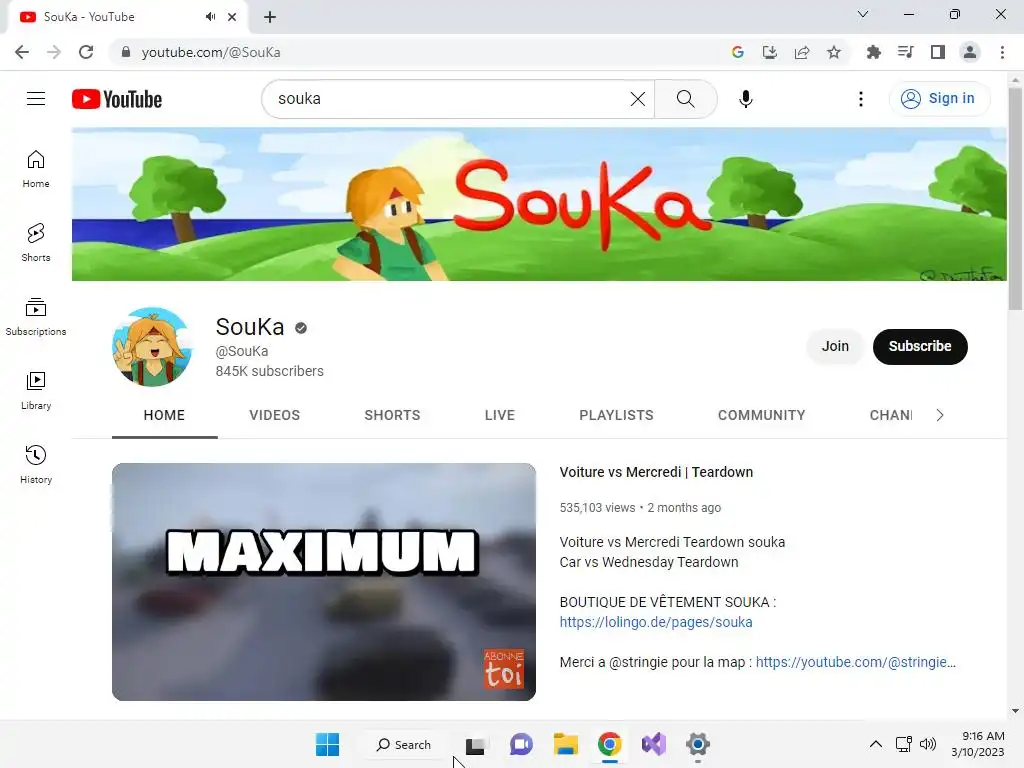Click the Google icon in address bar
The image size is (1024, 768).
(x=738, y=52)
